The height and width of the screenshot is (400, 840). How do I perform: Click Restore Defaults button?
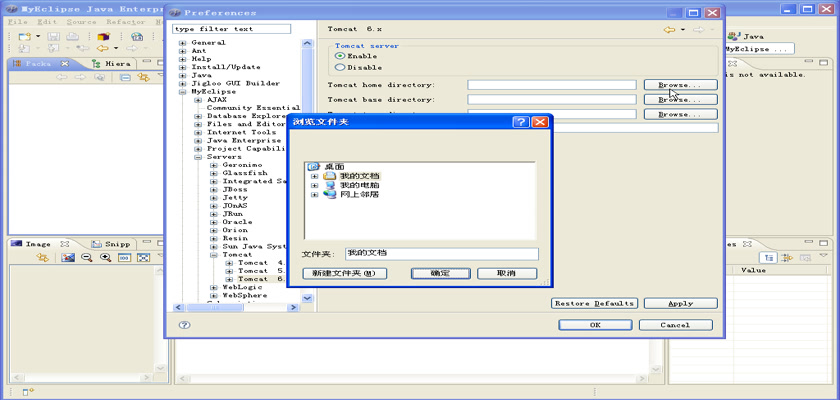coord(594,303)
